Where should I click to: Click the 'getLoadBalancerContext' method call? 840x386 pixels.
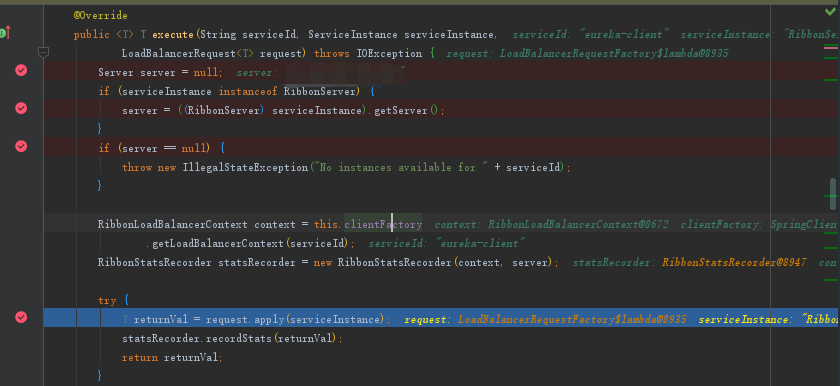click(218, 244)
